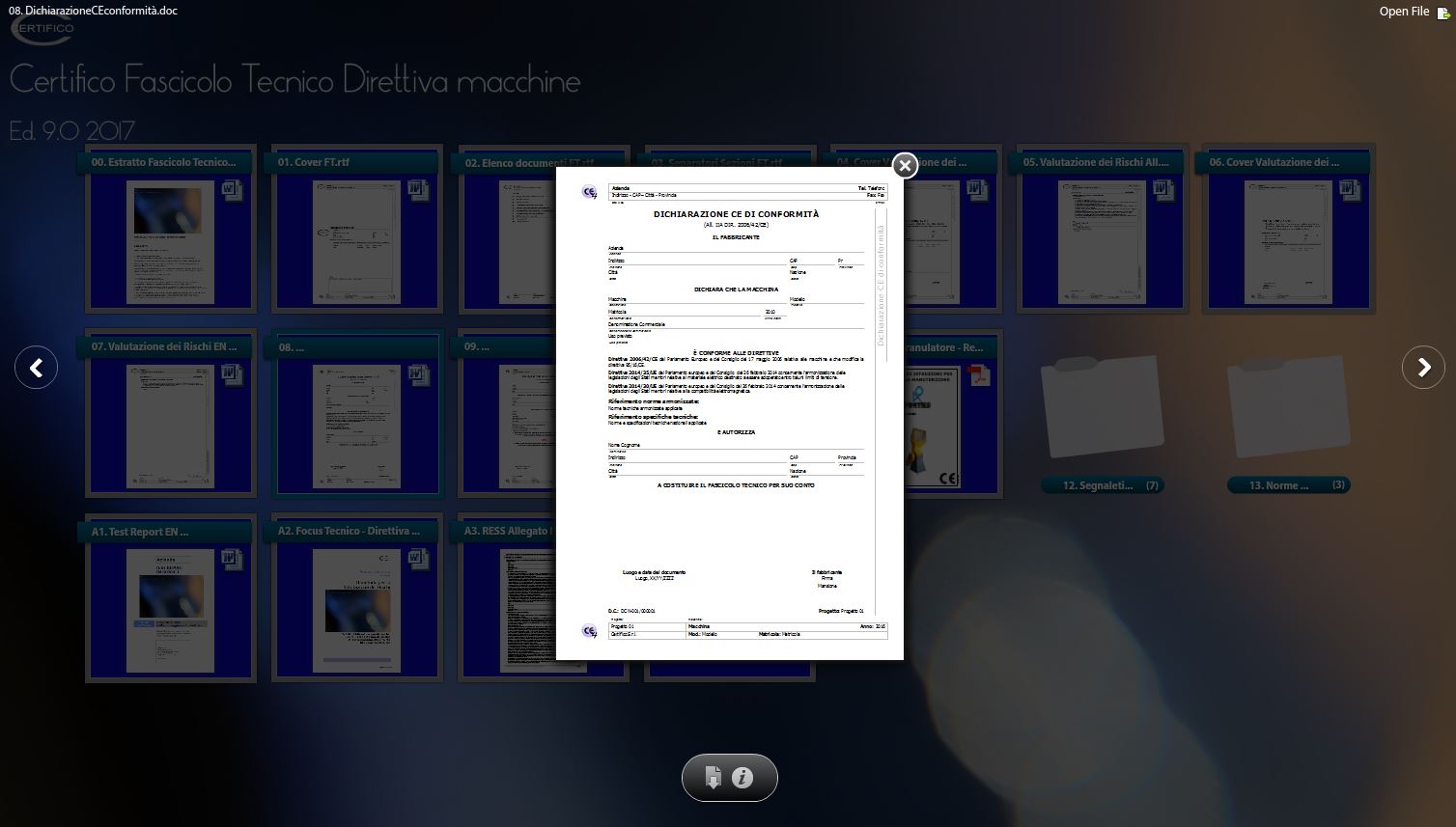Screen dimensions: 1456x827
Task: Click the 01. Cover FT.rtf title label
Action: [x=314, y=162]
